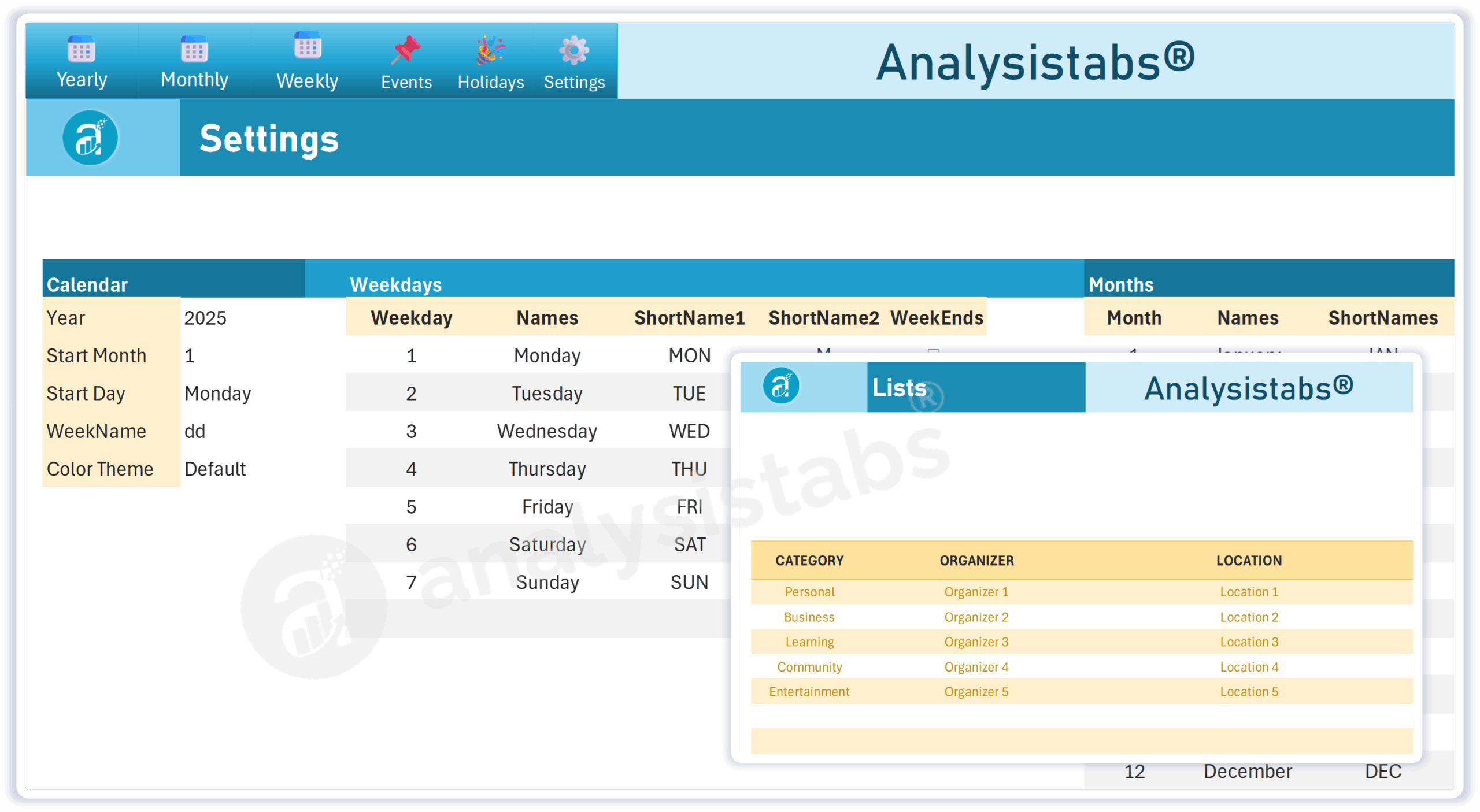Switch to the Monthly tab label
1480x812 pixels.
[194, 80]
